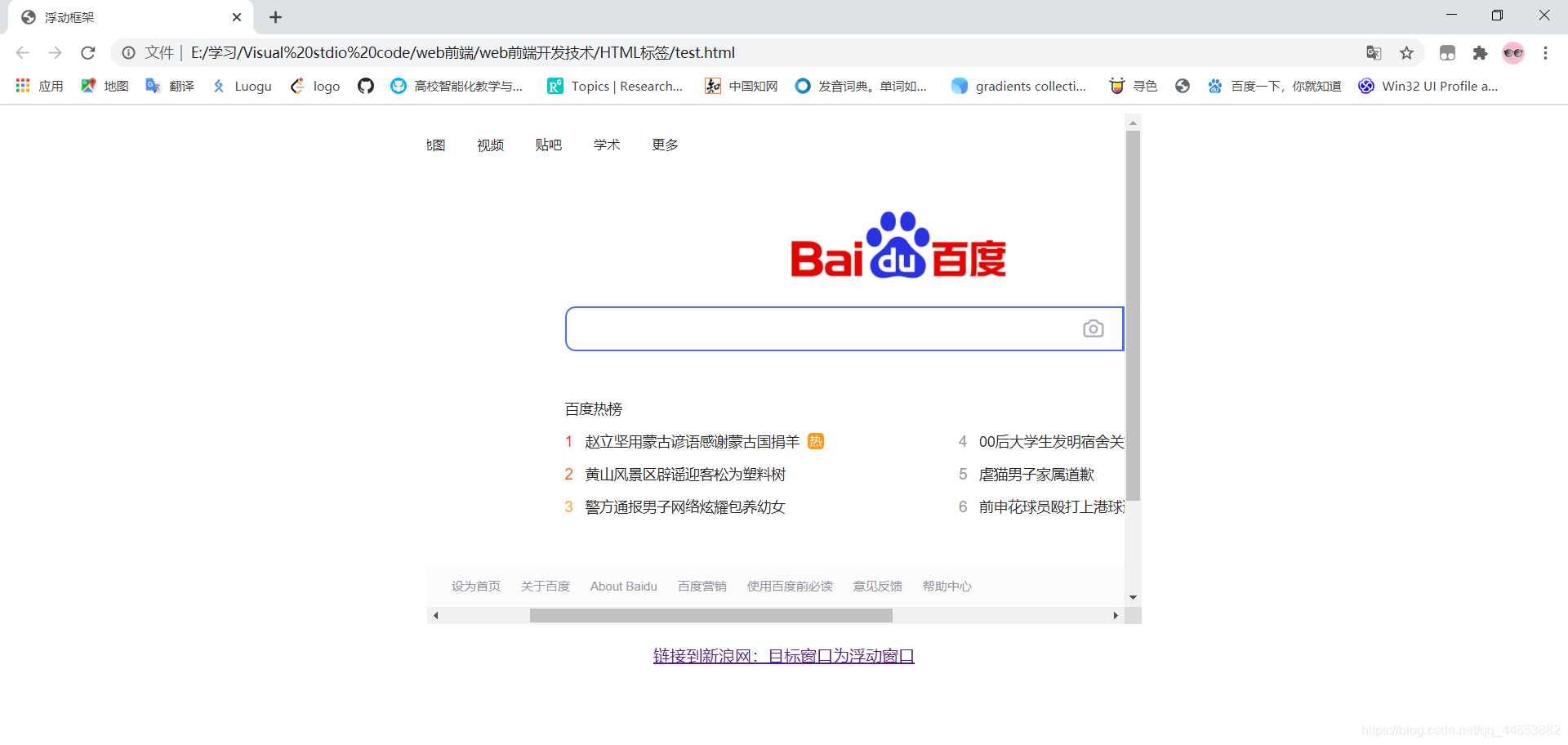
Task: Click the 关于百度 footer link
Action: click(x=546, y=587)
